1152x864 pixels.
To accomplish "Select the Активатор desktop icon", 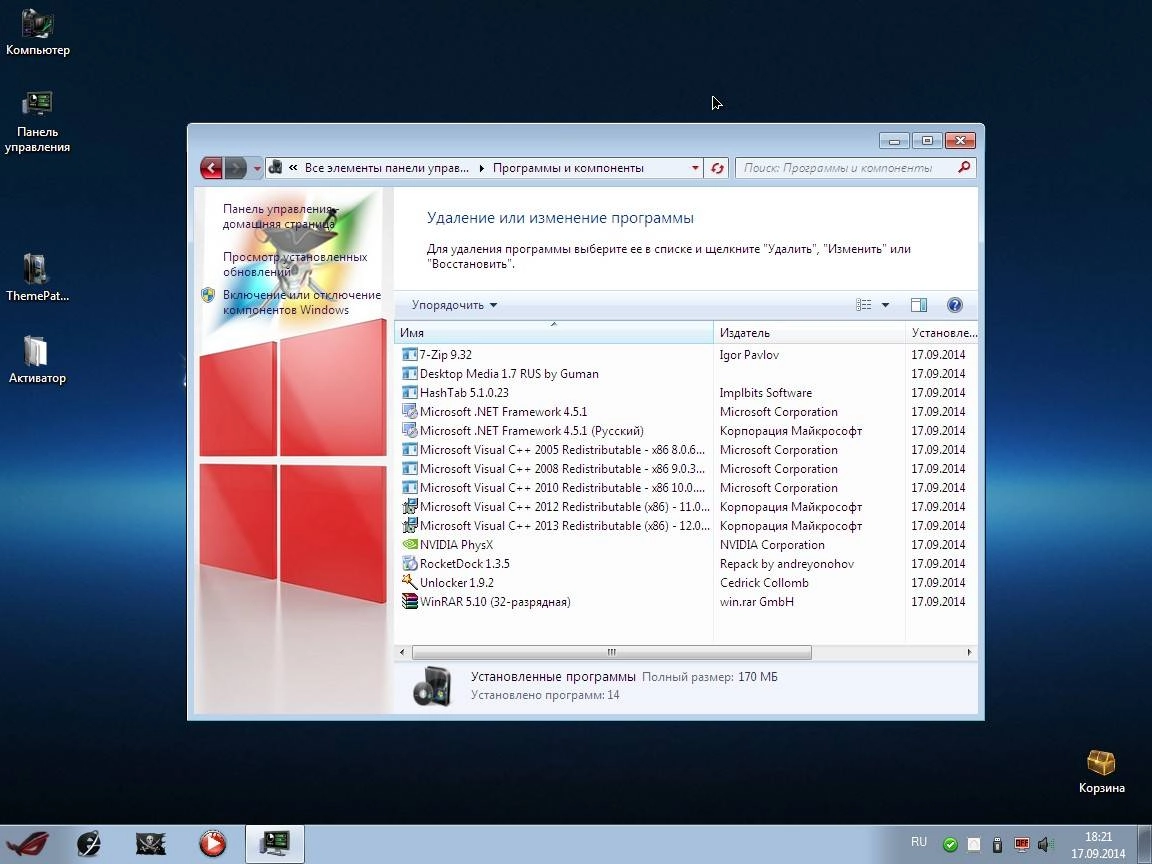I will [37, 360].
